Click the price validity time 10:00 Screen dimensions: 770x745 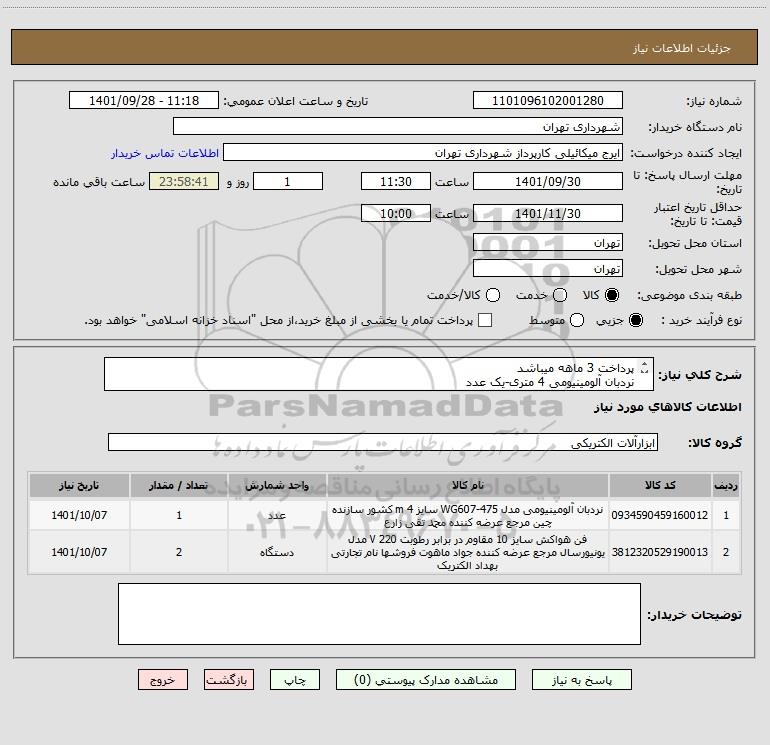click(x=396, y=213)
